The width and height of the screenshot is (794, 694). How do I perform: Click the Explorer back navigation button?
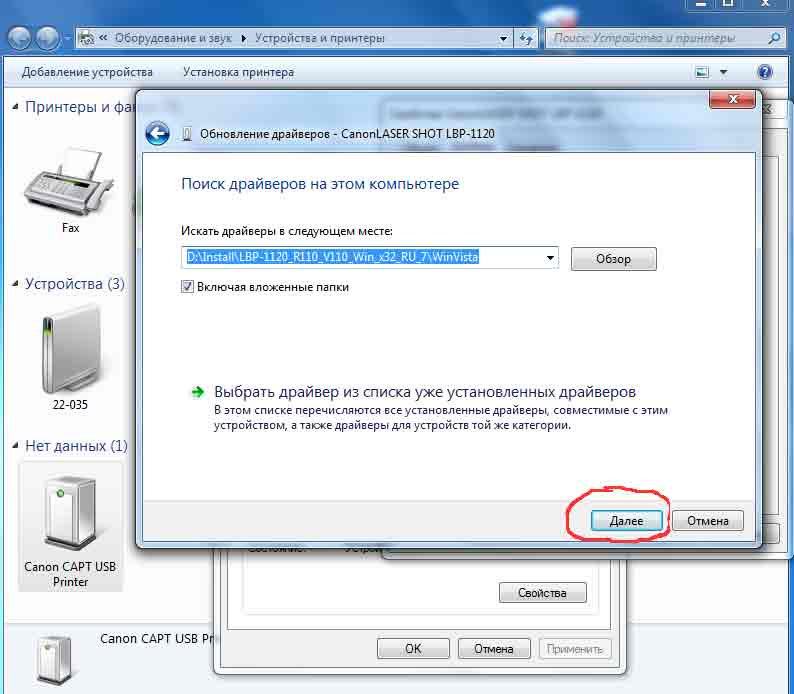20,38
